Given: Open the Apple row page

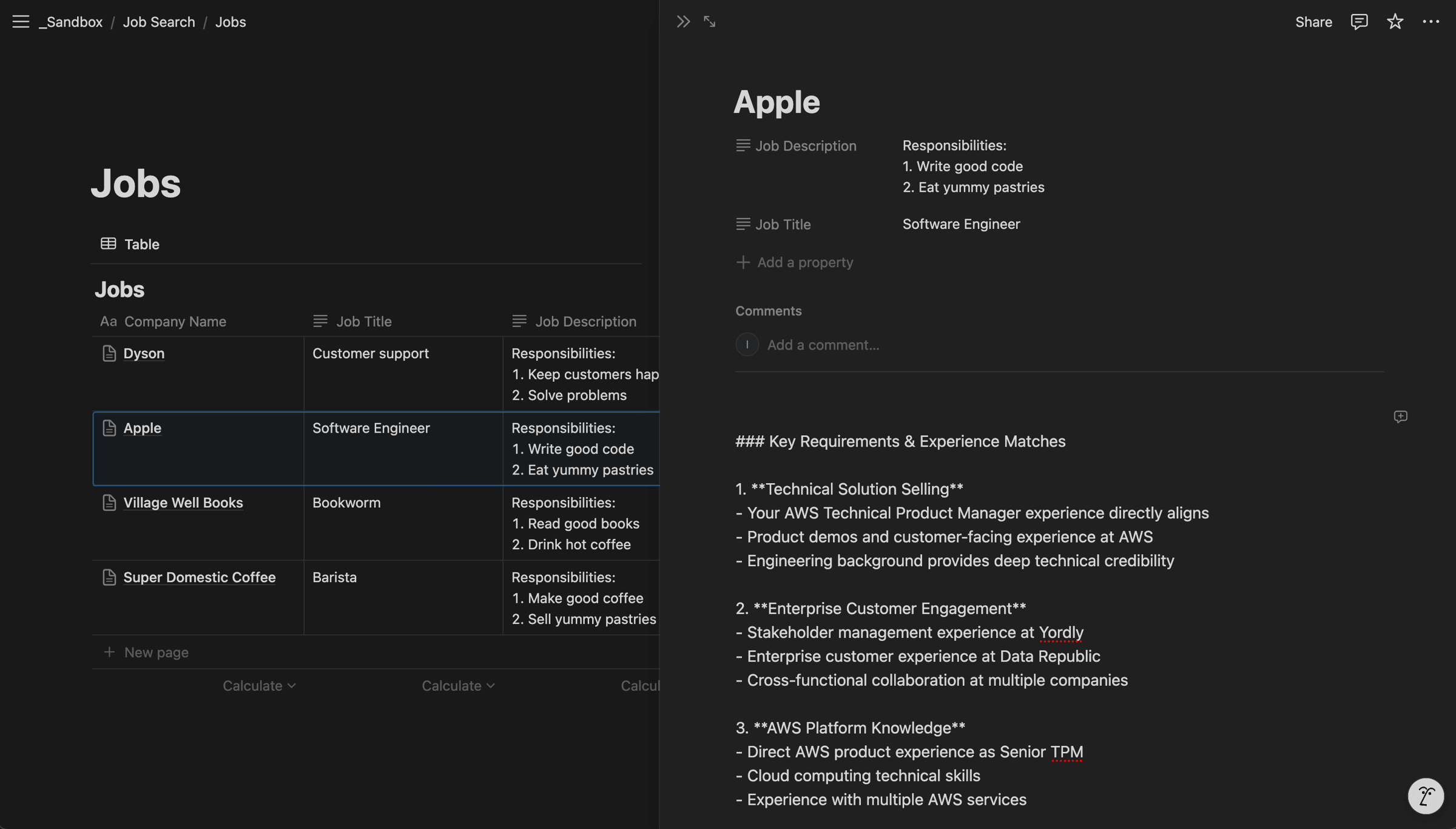Looking at the screenshot, I should (x=143, y=428).
